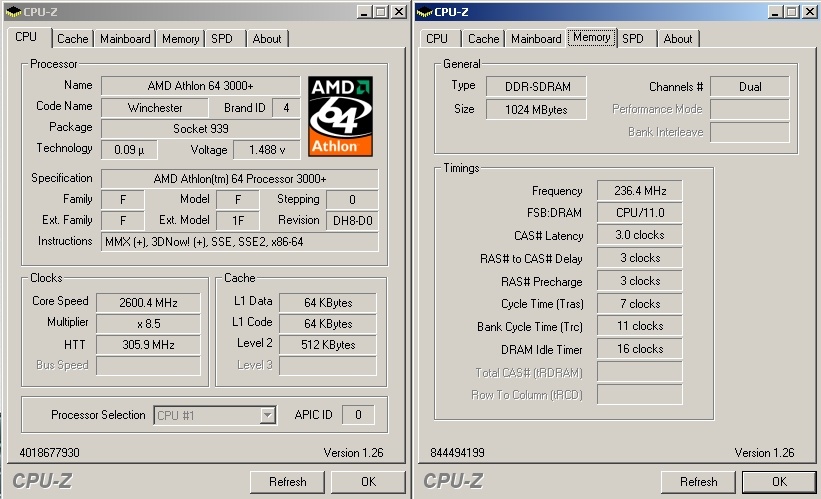The height and width of the screenshot is (499, 821).
Task: Open Cache tab in right window
Action: tap(483, 39)
